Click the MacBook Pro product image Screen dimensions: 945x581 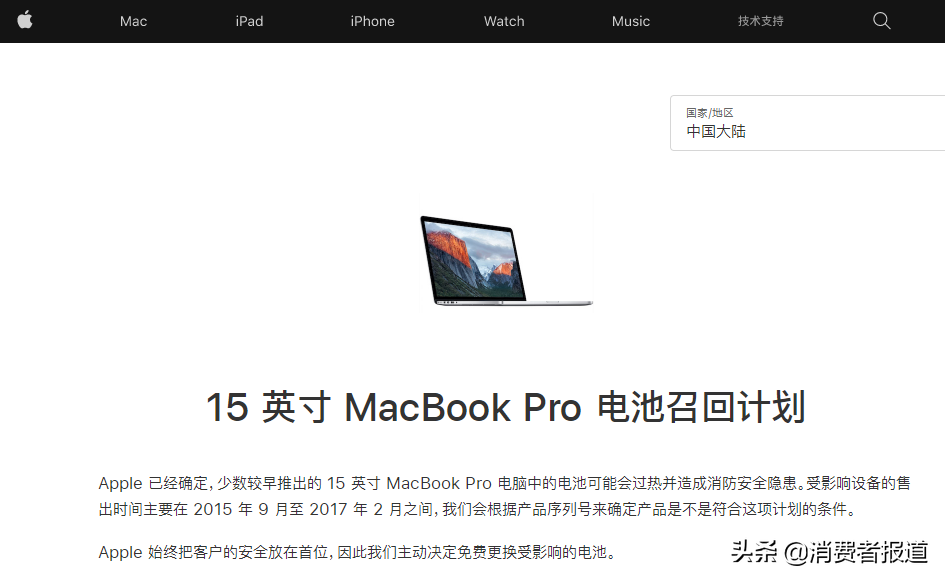(506, 260)
